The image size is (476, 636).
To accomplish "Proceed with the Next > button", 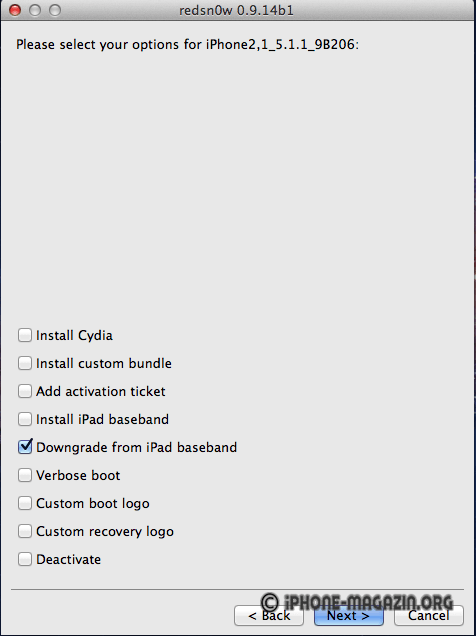I will 349,616.
